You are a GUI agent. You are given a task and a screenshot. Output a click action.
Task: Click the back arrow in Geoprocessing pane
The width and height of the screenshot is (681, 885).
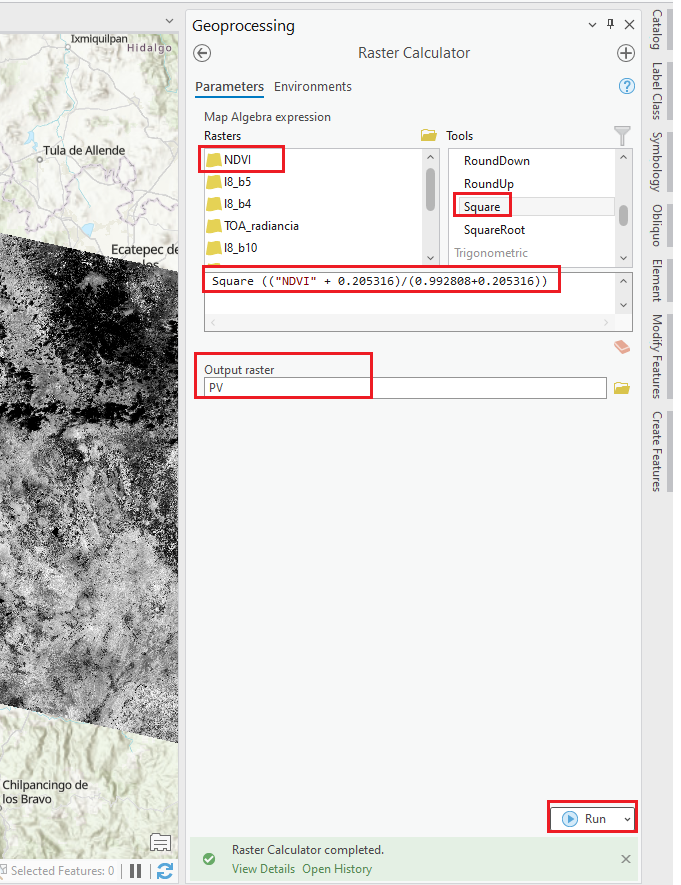click(x=202, y=54)
